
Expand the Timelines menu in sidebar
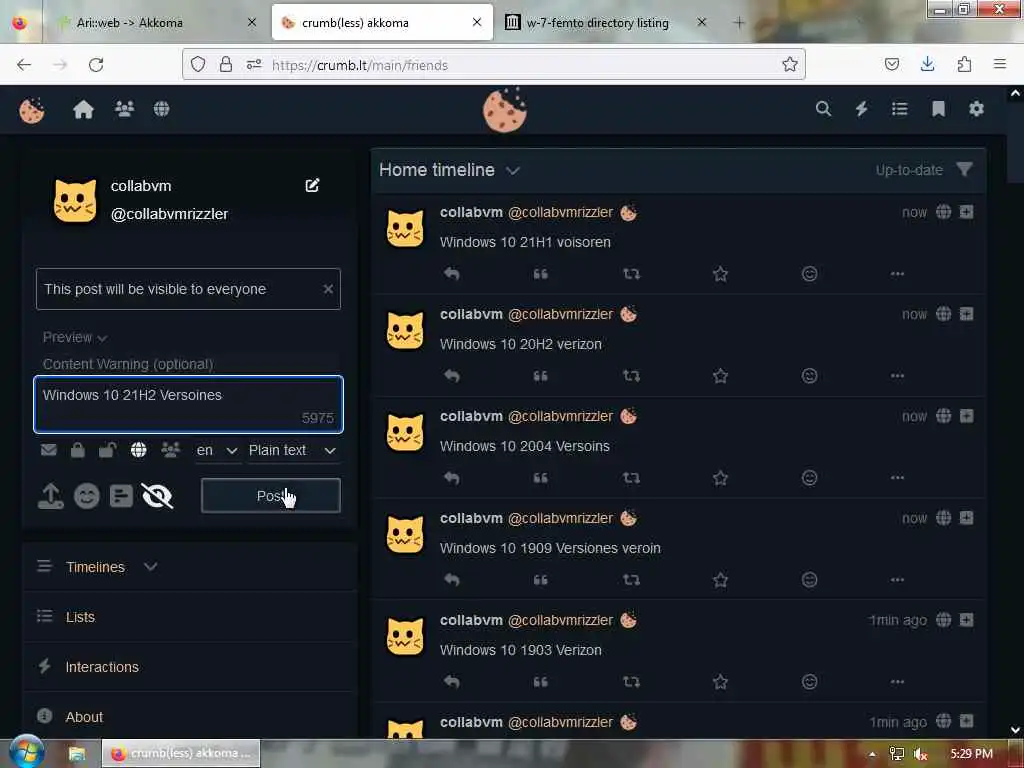[x=150, y=566]
